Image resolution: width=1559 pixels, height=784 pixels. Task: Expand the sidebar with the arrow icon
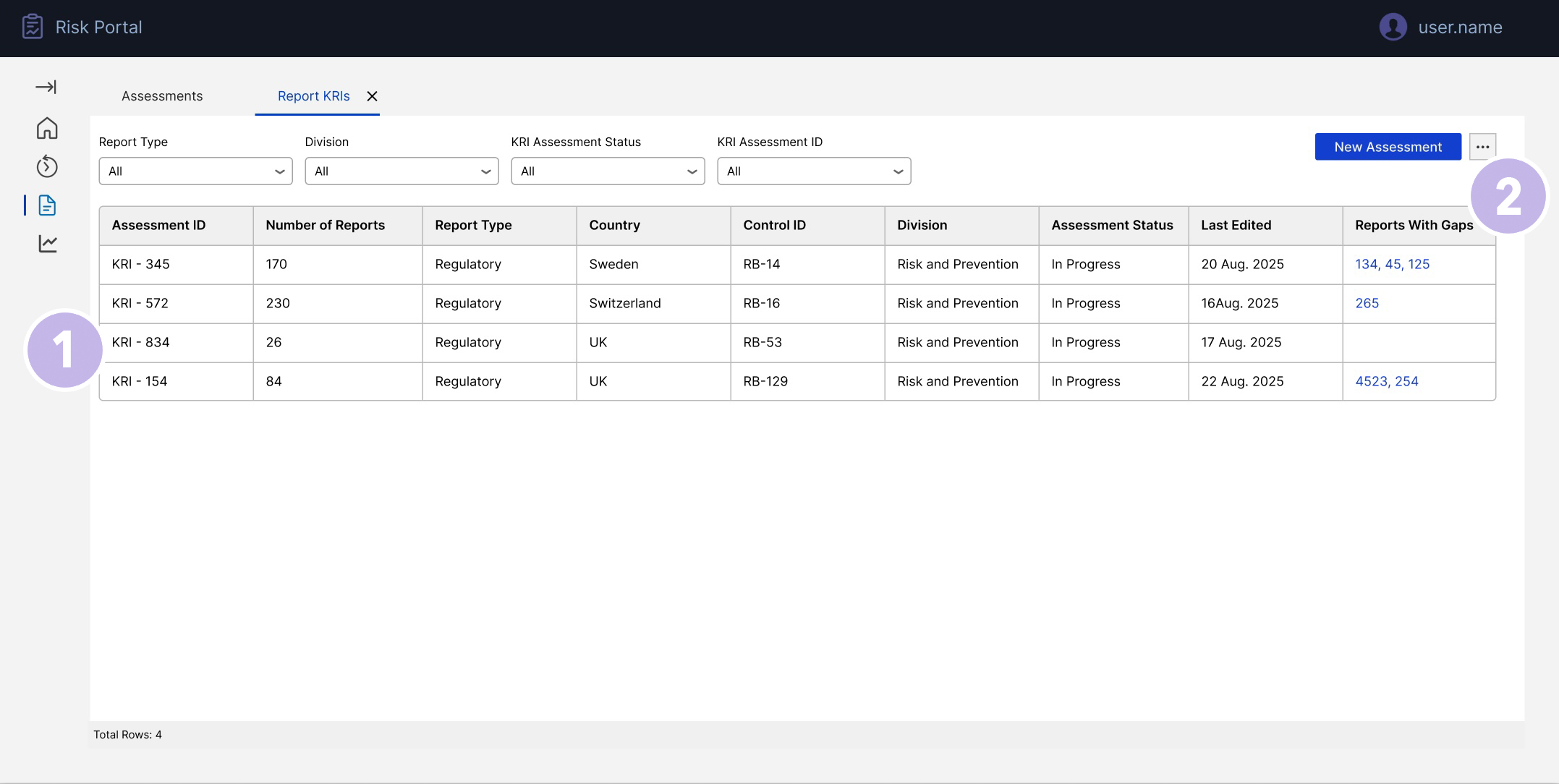point(46,87)
